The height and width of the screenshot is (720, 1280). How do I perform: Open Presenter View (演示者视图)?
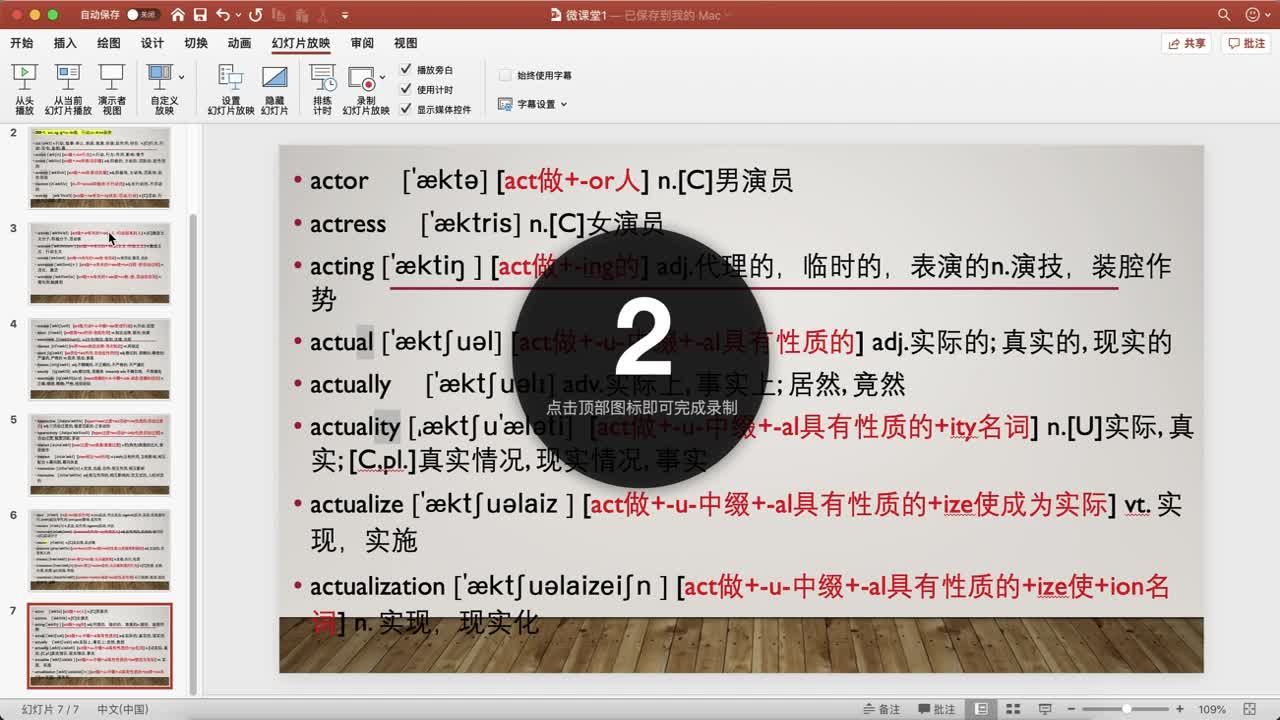[x=111, y=89]
